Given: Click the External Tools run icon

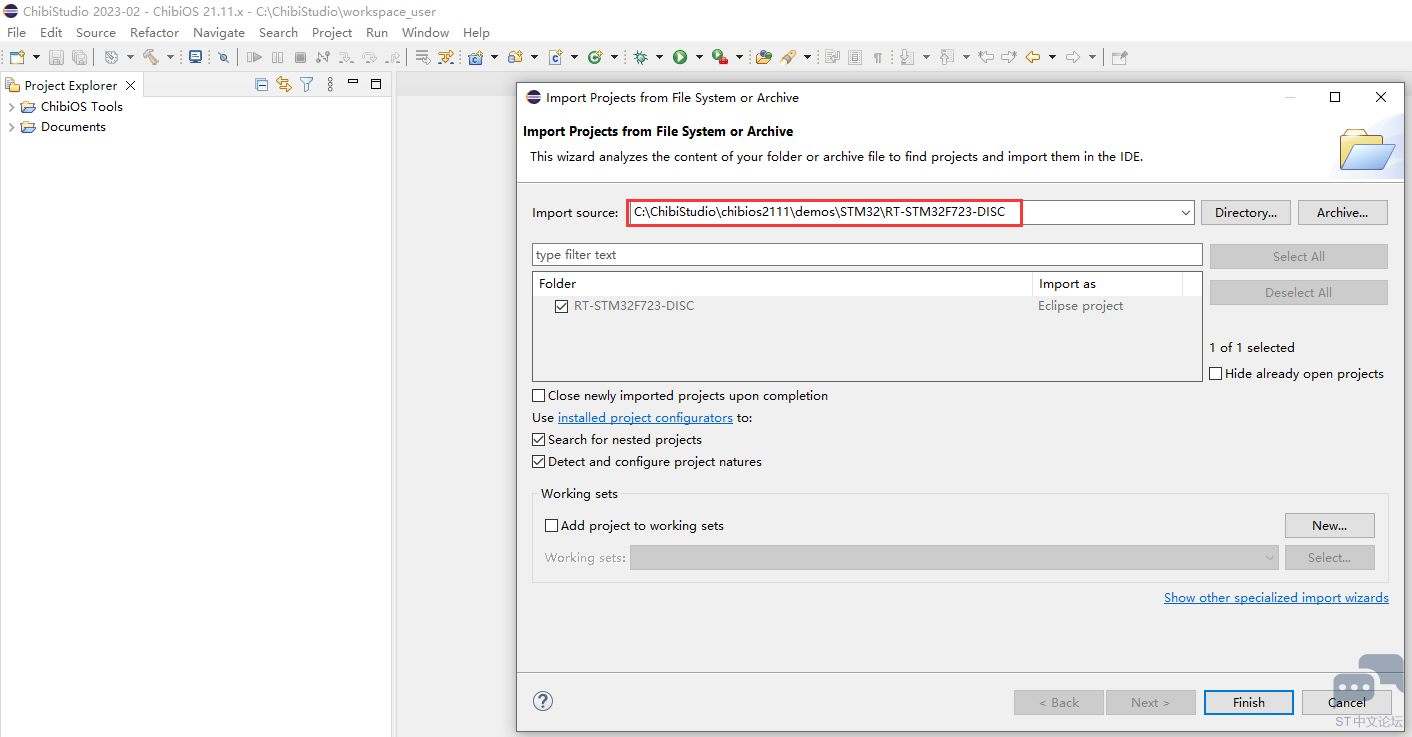Looking at the screenshot, I should 719,57.
